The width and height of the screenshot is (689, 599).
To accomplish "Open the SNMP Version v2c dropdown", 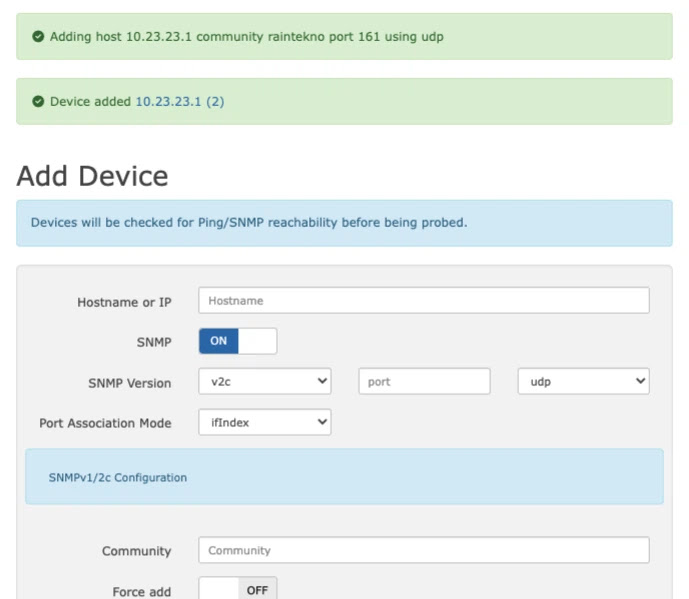I will pos(265,382).
